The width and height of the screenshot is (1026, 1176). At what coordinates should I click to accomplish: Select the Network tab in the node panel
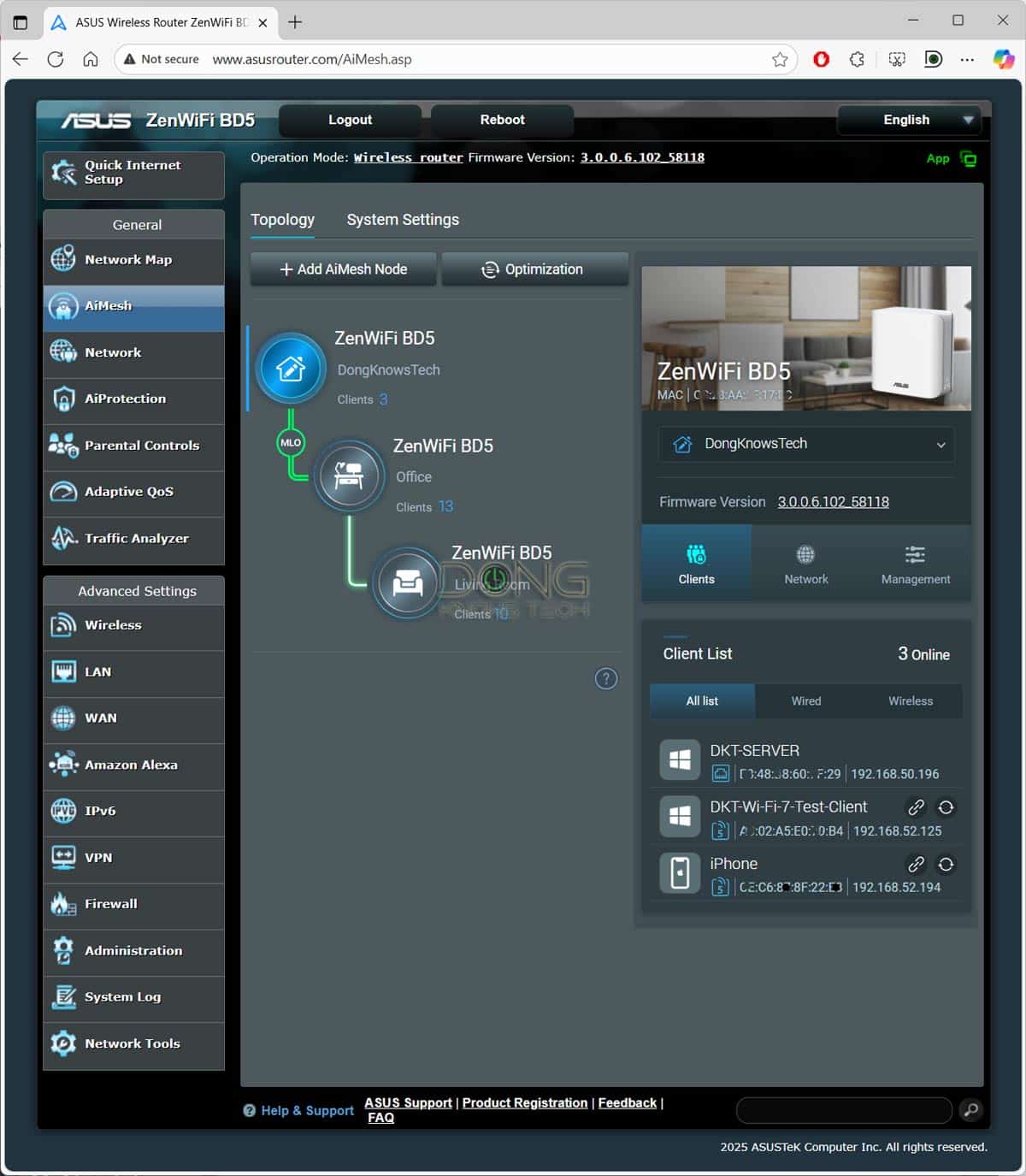click(806, 564)
